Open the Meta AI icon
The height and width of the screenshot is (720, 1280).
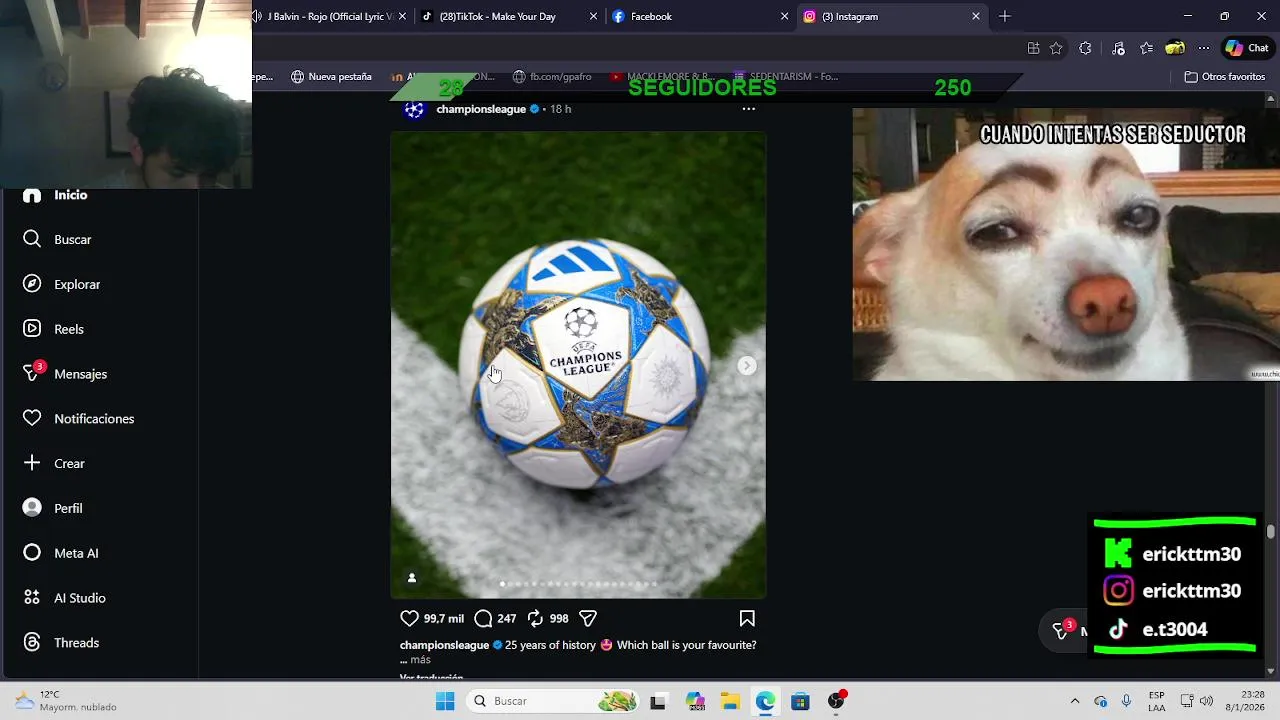[x=32, y=553]
